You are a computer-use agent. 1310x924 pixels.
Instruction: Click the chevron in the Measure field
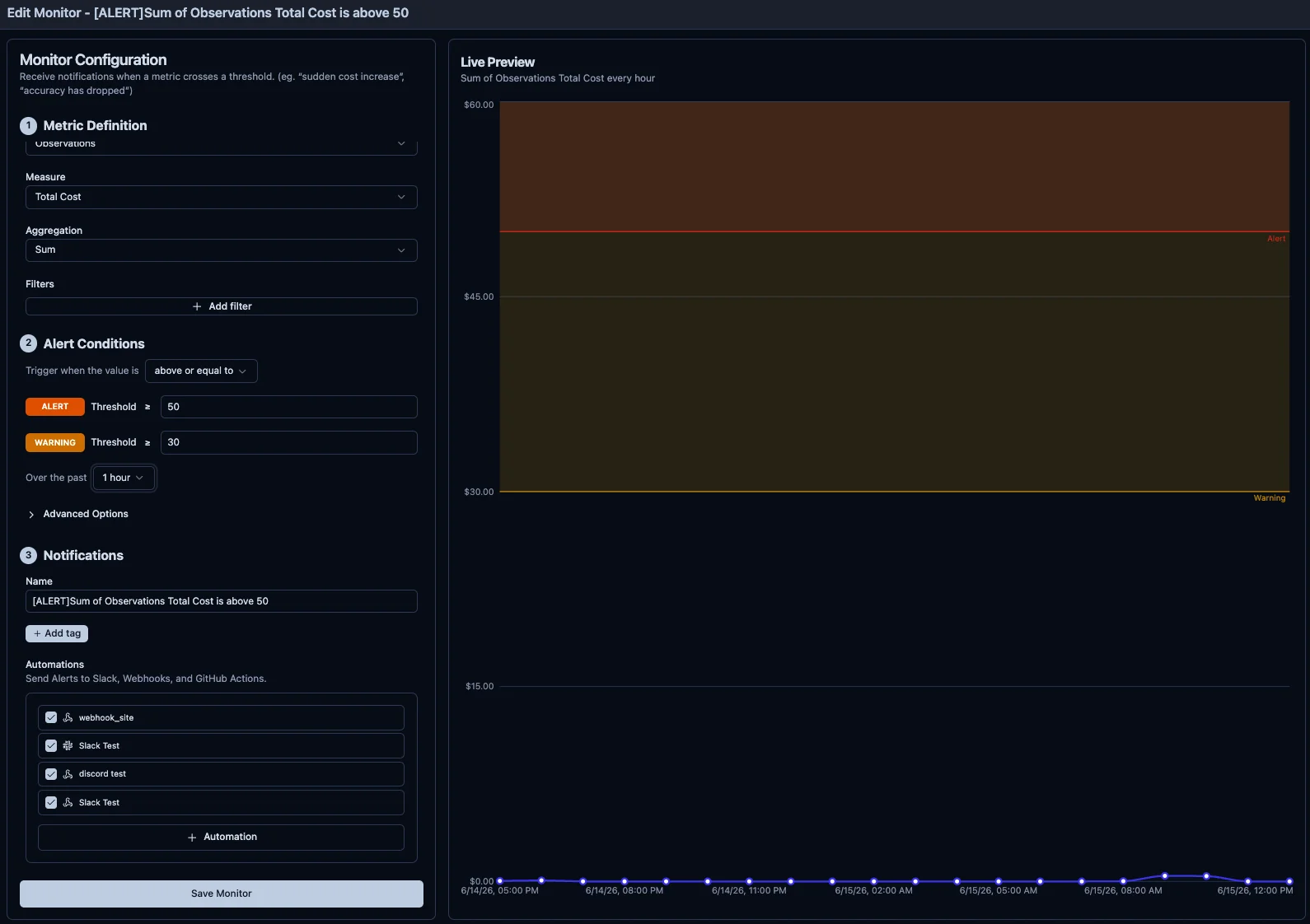[x=401, y=197]
